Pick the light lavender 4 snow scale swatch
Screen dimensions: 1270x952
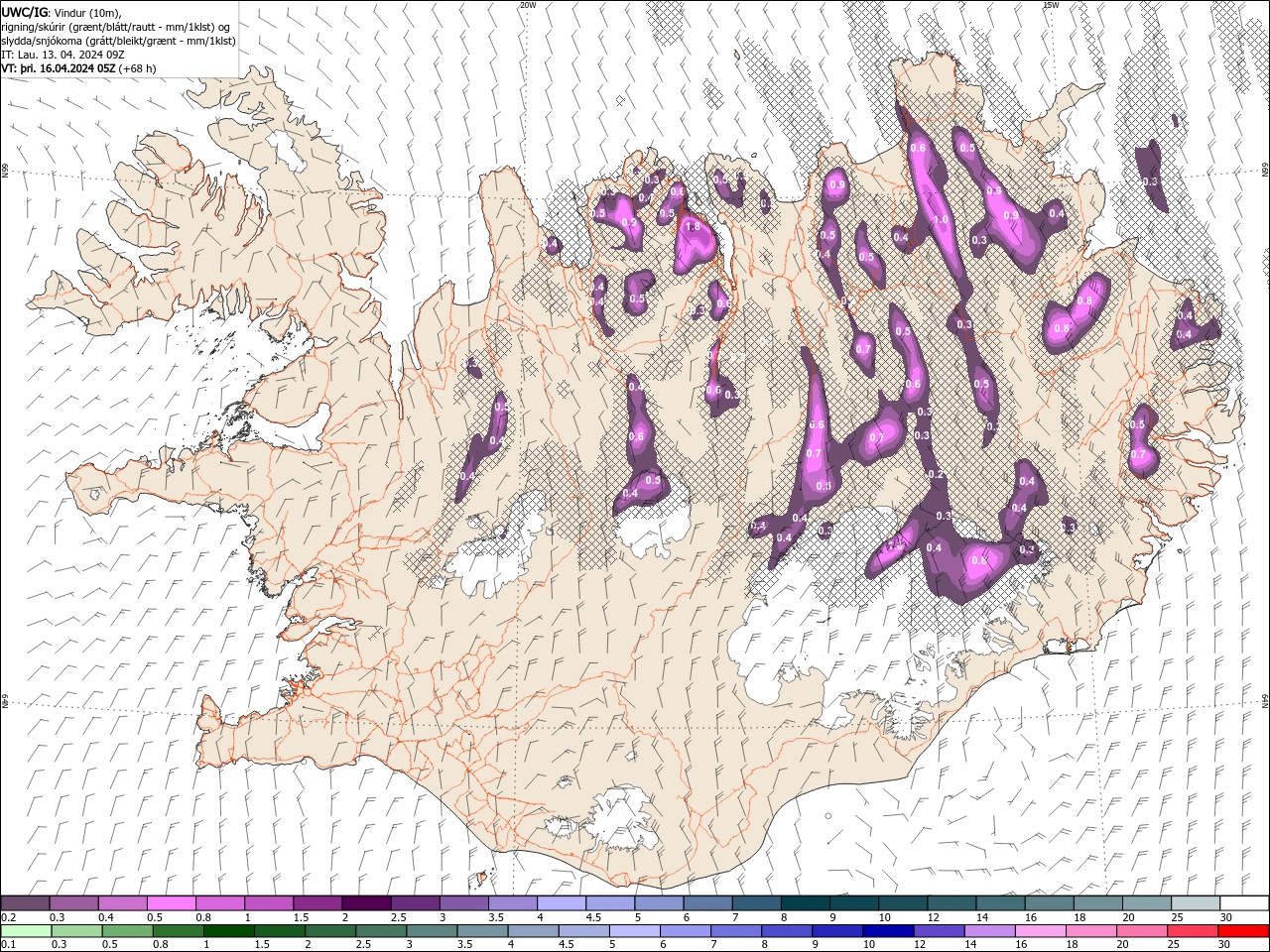click(x=561, y=903)
